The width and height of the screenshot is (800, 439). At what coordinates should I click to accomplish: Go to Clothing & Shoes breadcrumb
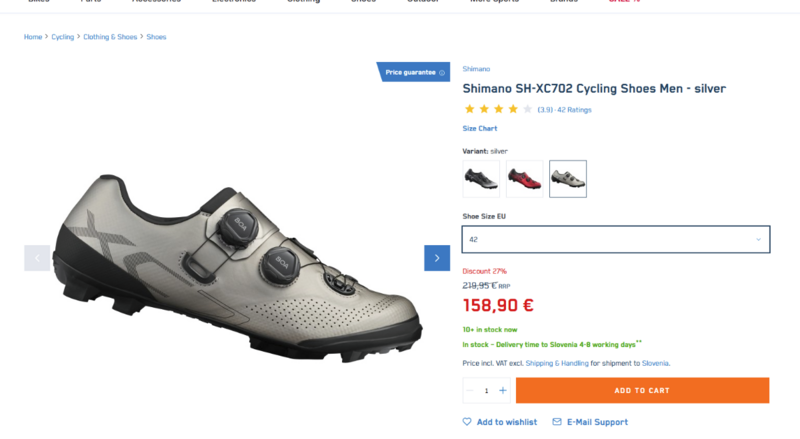[110, 37]
